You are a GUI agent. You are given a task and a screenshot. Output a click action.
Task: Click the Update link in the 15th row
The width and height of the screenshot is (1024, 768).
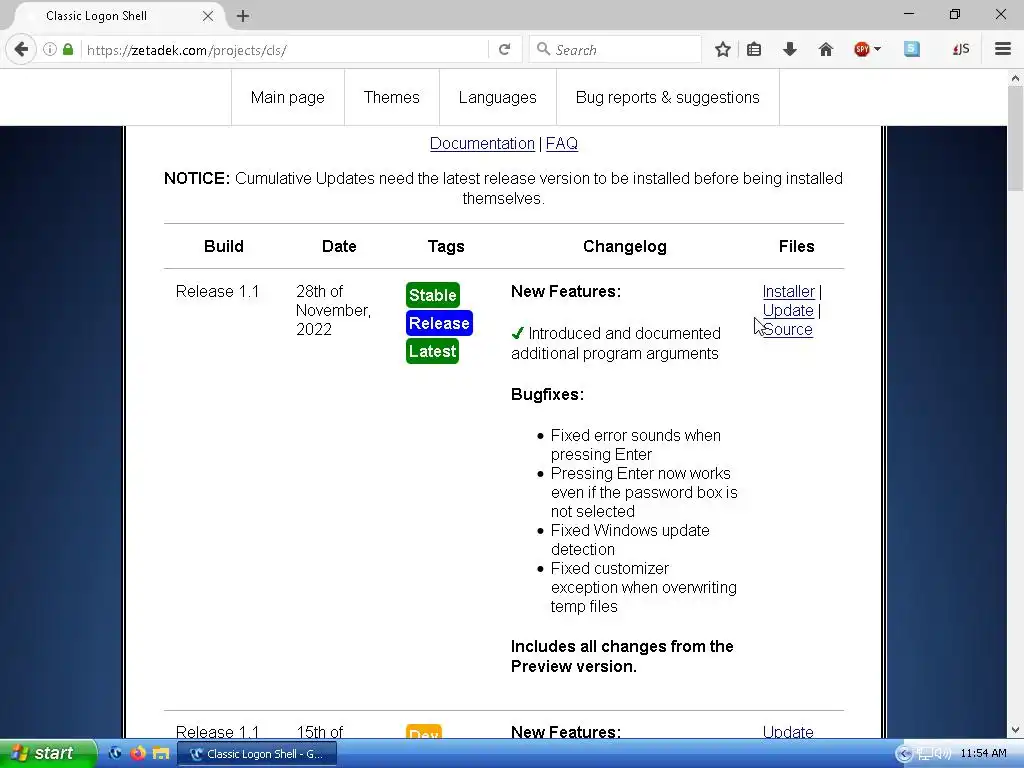tap(788, 732)
